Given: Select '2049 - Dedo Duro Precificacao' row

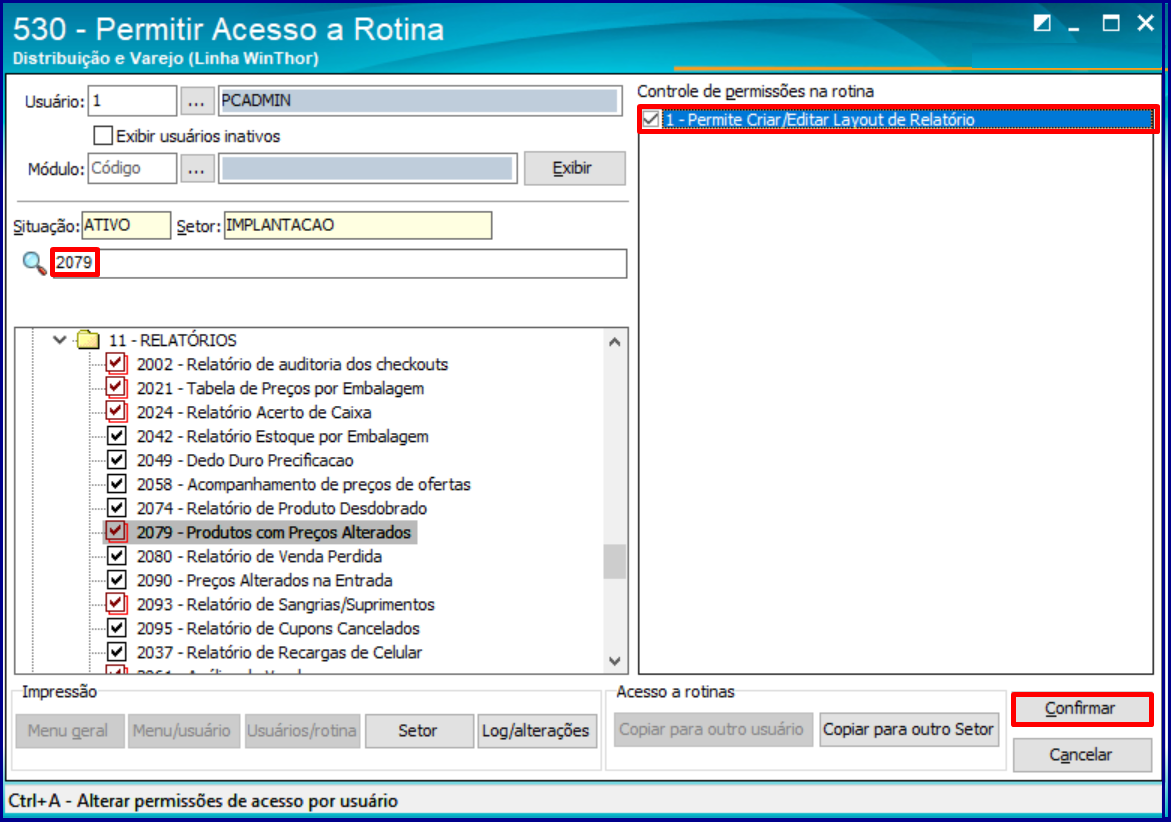Looking at the screenshot, I should tap(245, 460).
